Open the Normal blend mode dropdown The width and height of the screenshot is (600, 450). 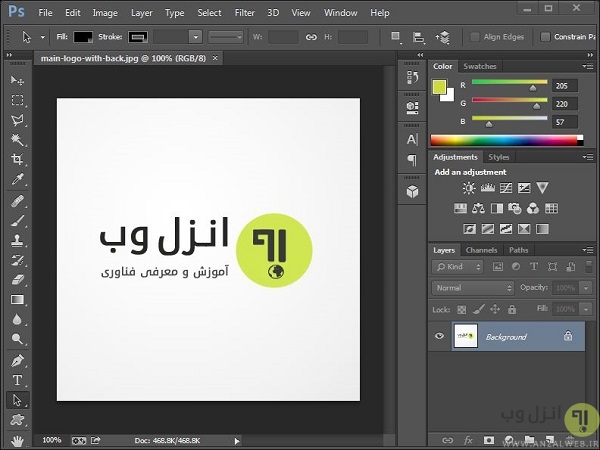(473, 288)
